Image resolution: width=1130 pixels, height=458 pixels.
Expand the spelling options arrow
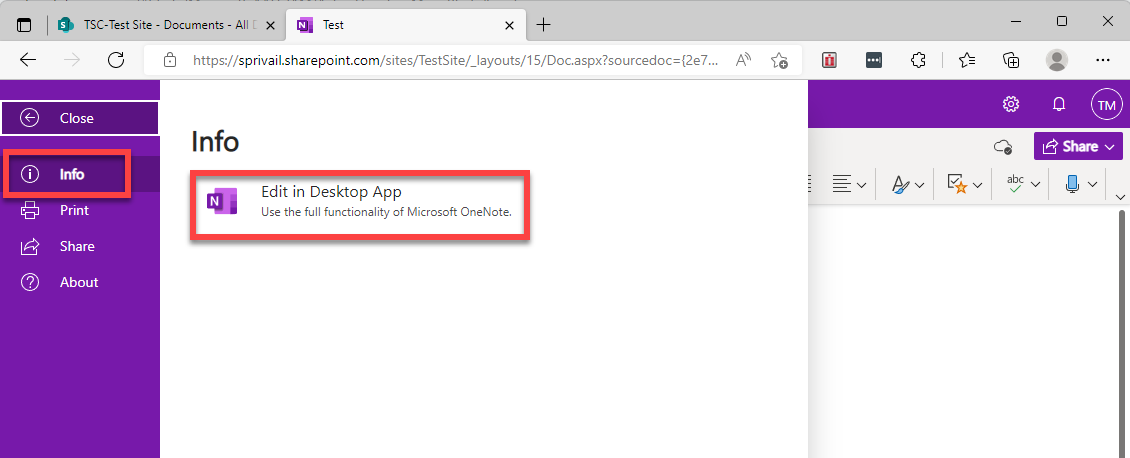1035,185
